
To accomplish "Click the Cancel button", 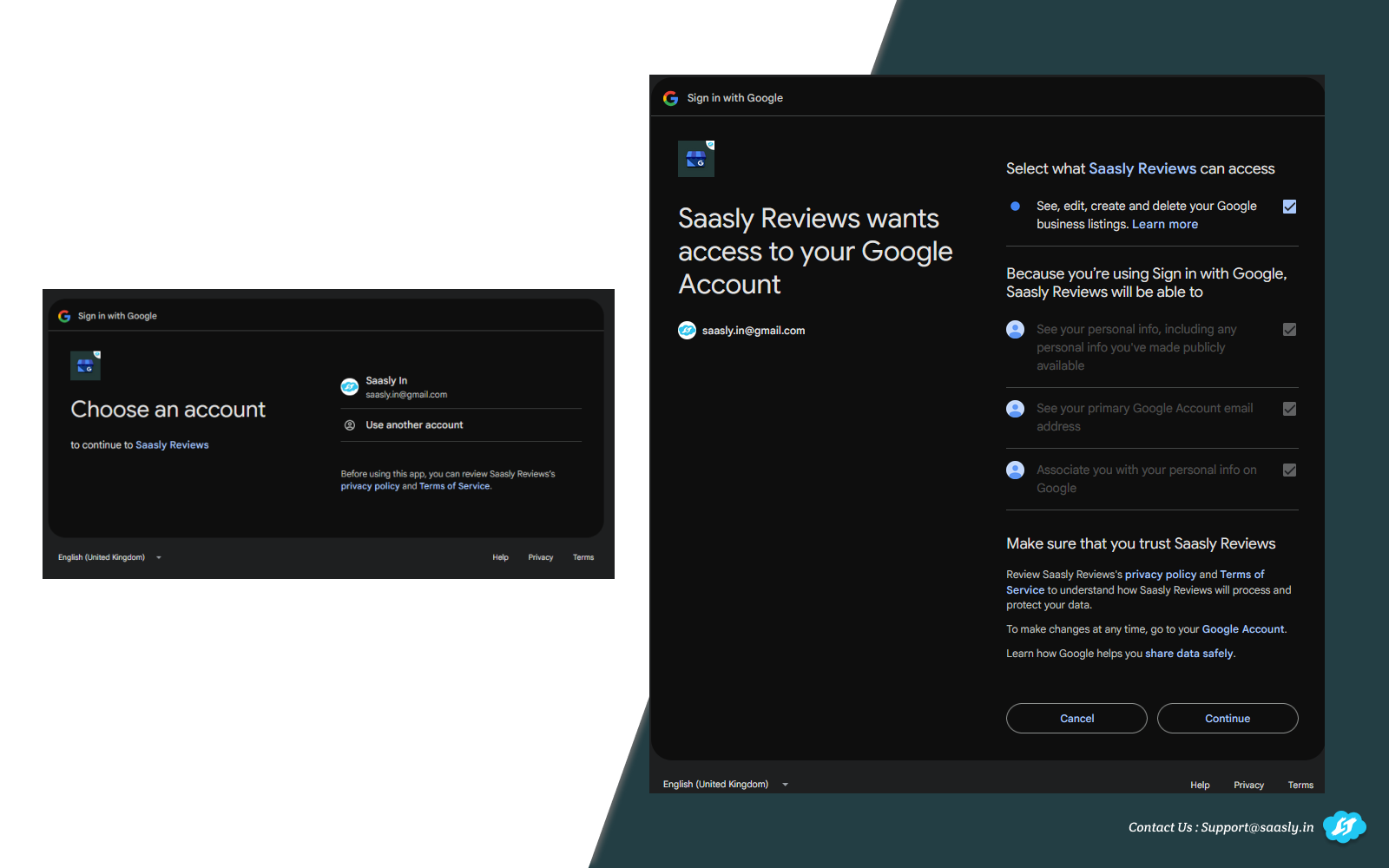I will pos(1076,719).
